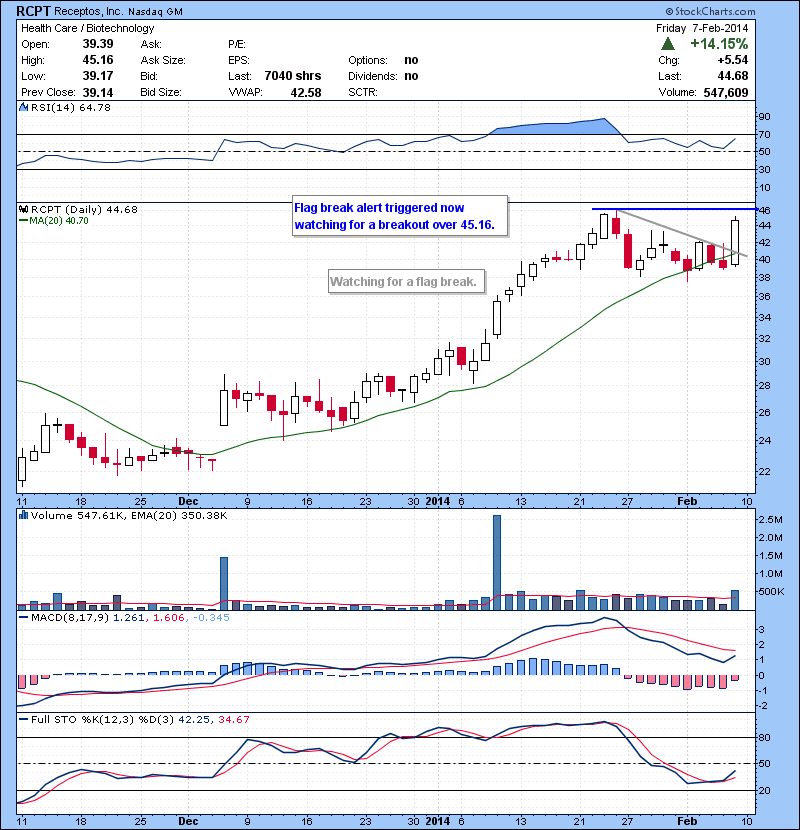Click the RCPT (Daily) 44.68 legend
Viewport: 800px width, 830px height.
(84, 209)
